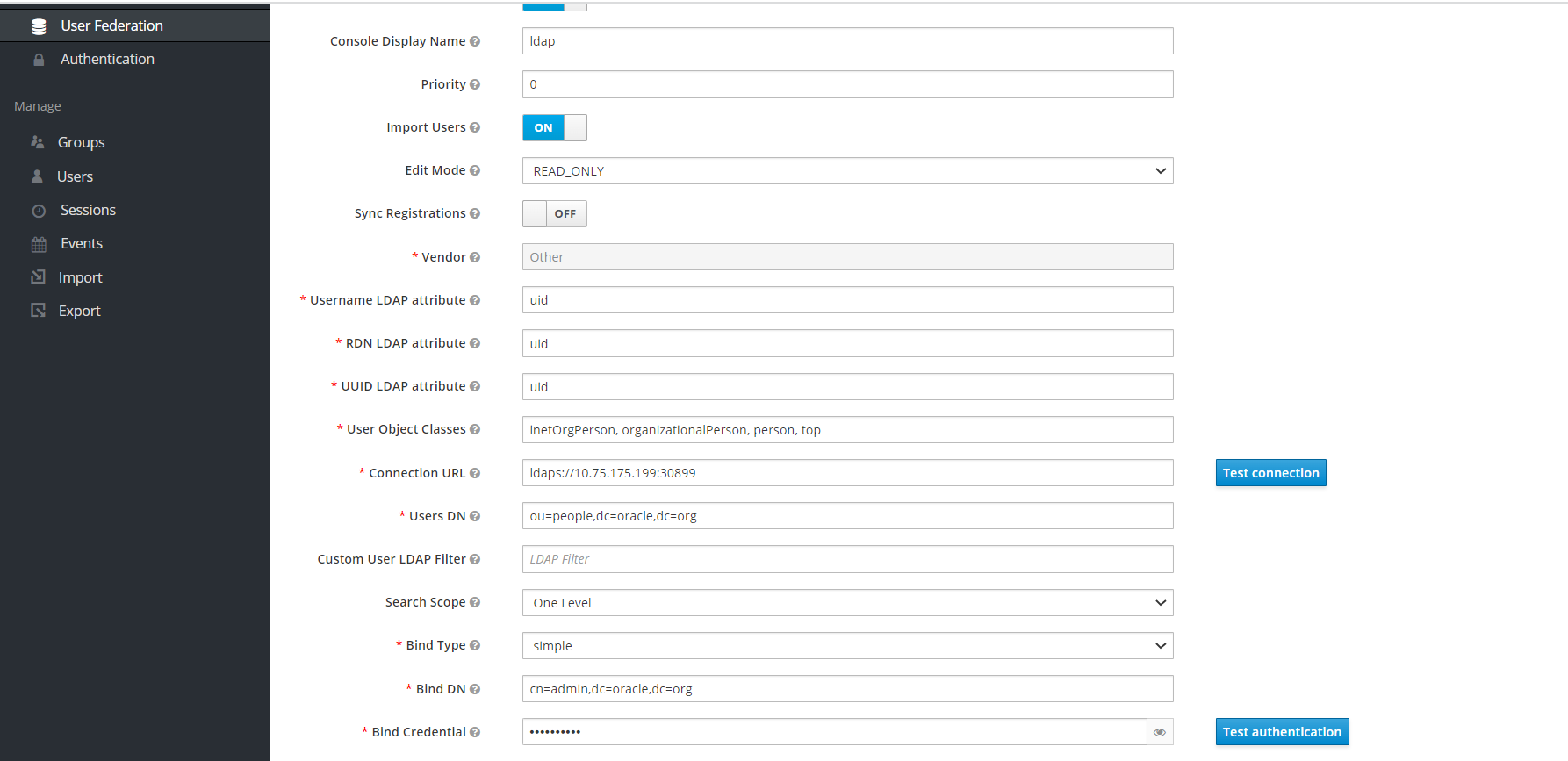Click the Bind Credential password field

(x=834, y=732)
